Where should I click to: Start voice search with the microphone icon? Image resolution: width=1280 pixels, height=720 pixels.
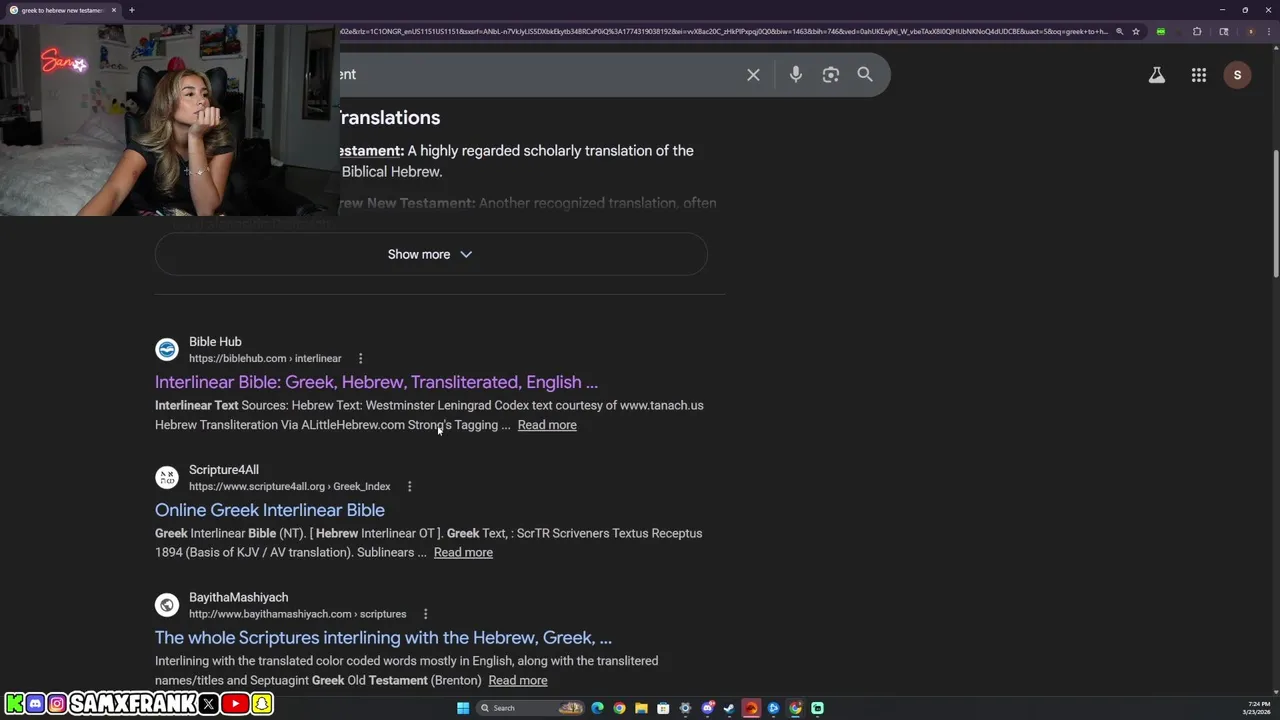796,75
